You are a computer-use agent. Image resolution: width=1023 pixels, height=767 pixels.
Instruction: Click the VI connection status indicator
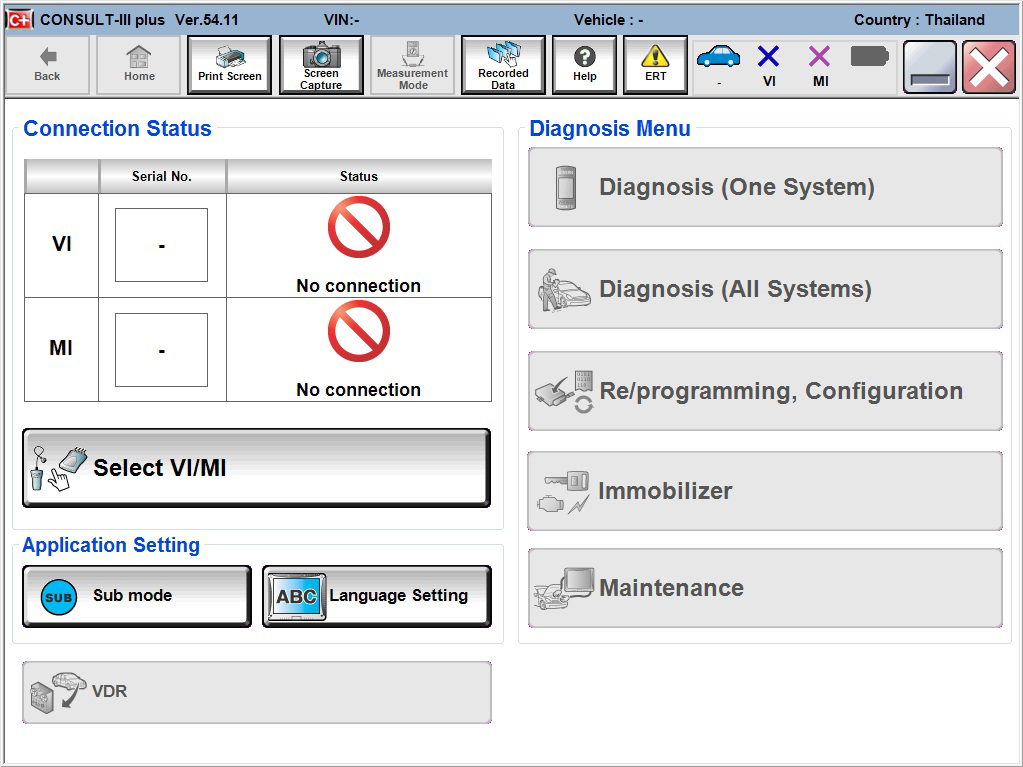click(x=768, y=64)
